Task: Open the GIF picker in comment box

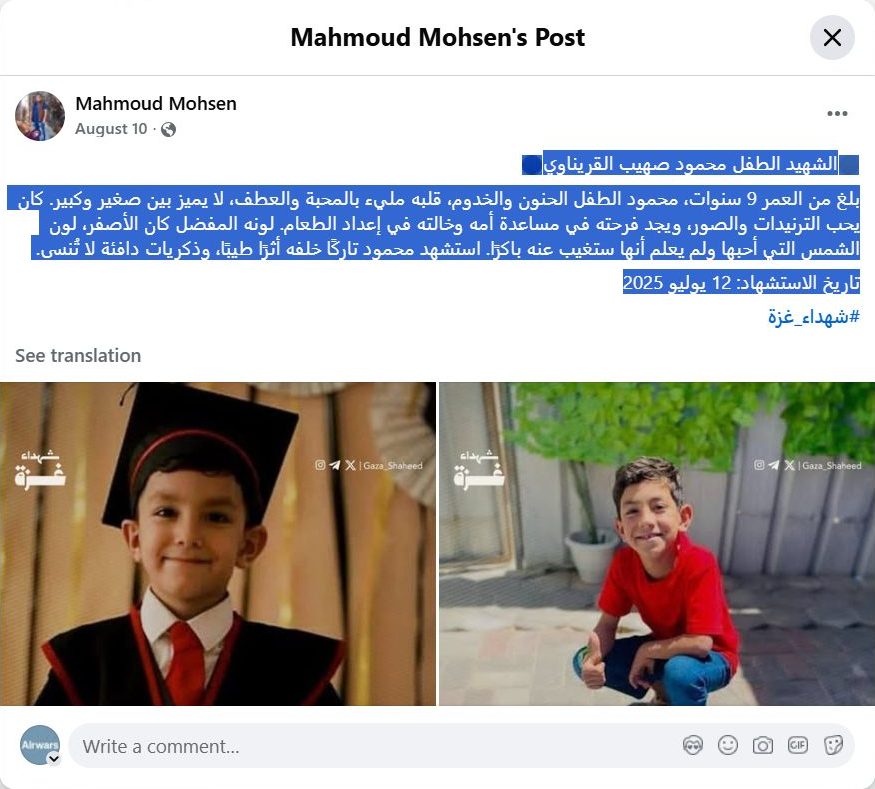Action: [797, 745]
